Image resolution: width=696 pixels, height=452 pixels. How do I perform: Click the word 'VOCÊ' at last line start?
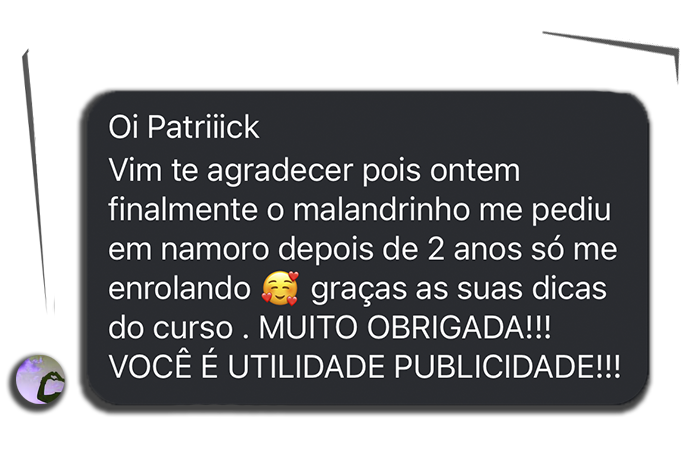[x=150, y=367]
